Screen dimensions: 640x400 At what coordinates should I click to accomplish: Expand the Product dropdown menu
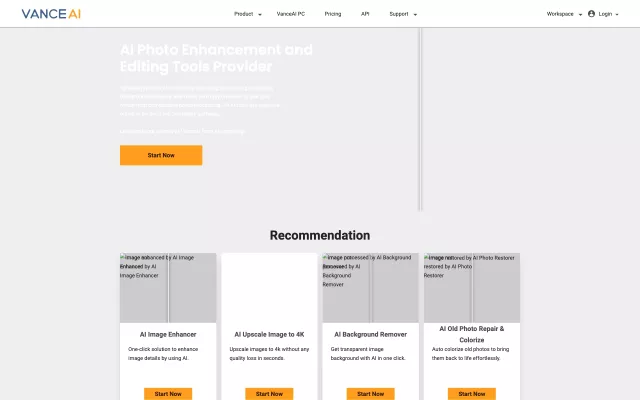(x=247, y=14)
